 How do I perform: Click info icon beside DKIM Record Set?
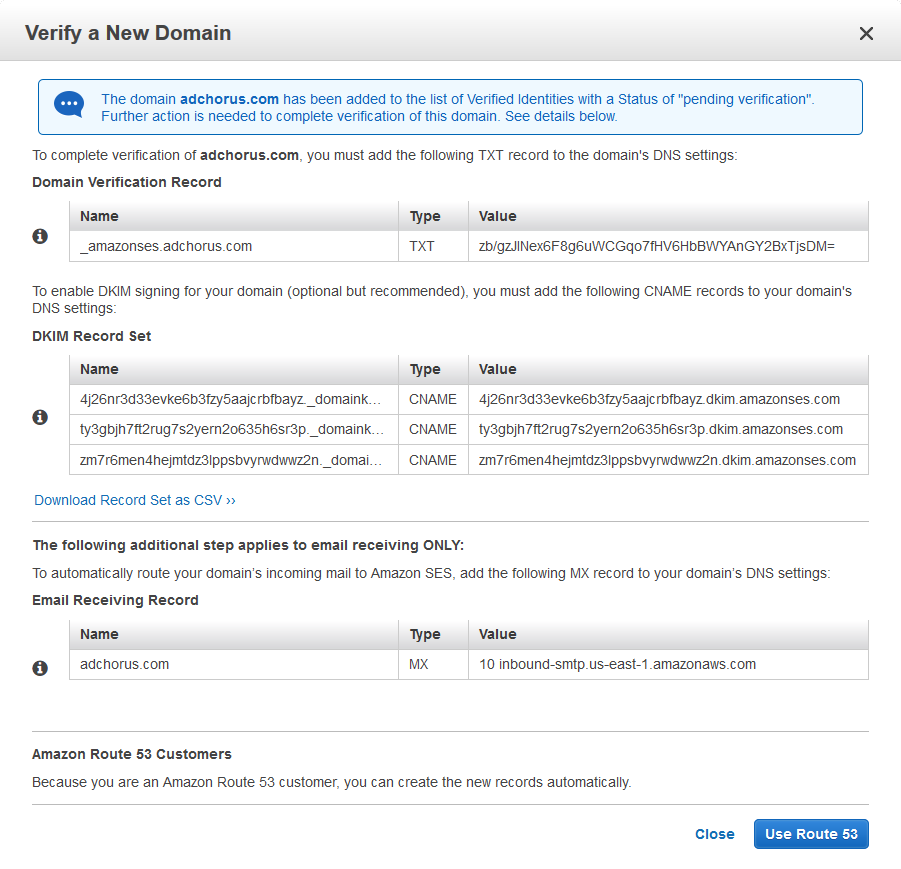(x=40, y=417)
